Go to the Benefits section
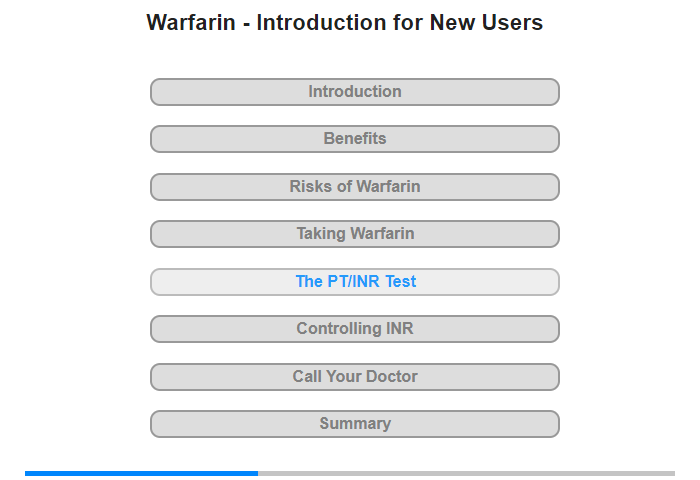Image resolution: width=700 pixels, height=480 pixels. [x=355, y=139]
